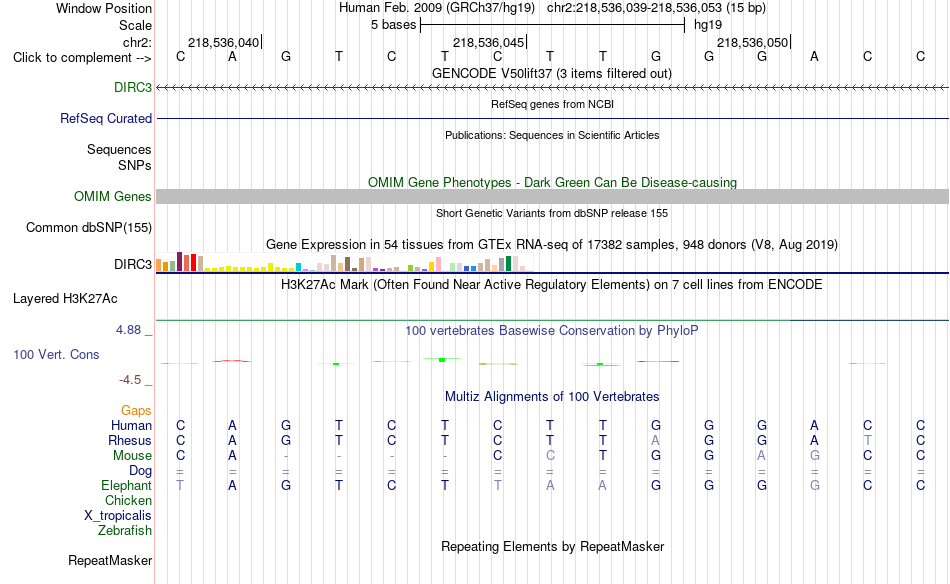Click the SNPs track label

click(x=135, y=165)
